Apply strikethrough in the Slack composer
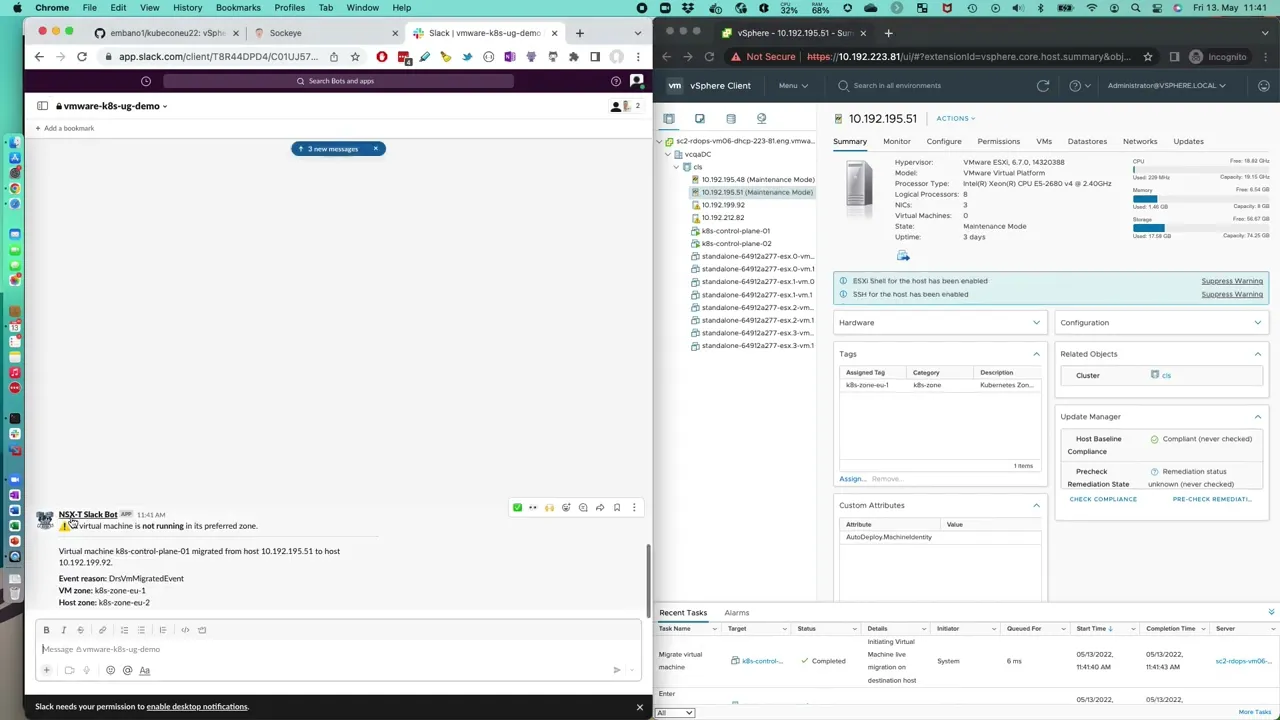This screenshot has height=720, width=1280. [x=80, y=630]
